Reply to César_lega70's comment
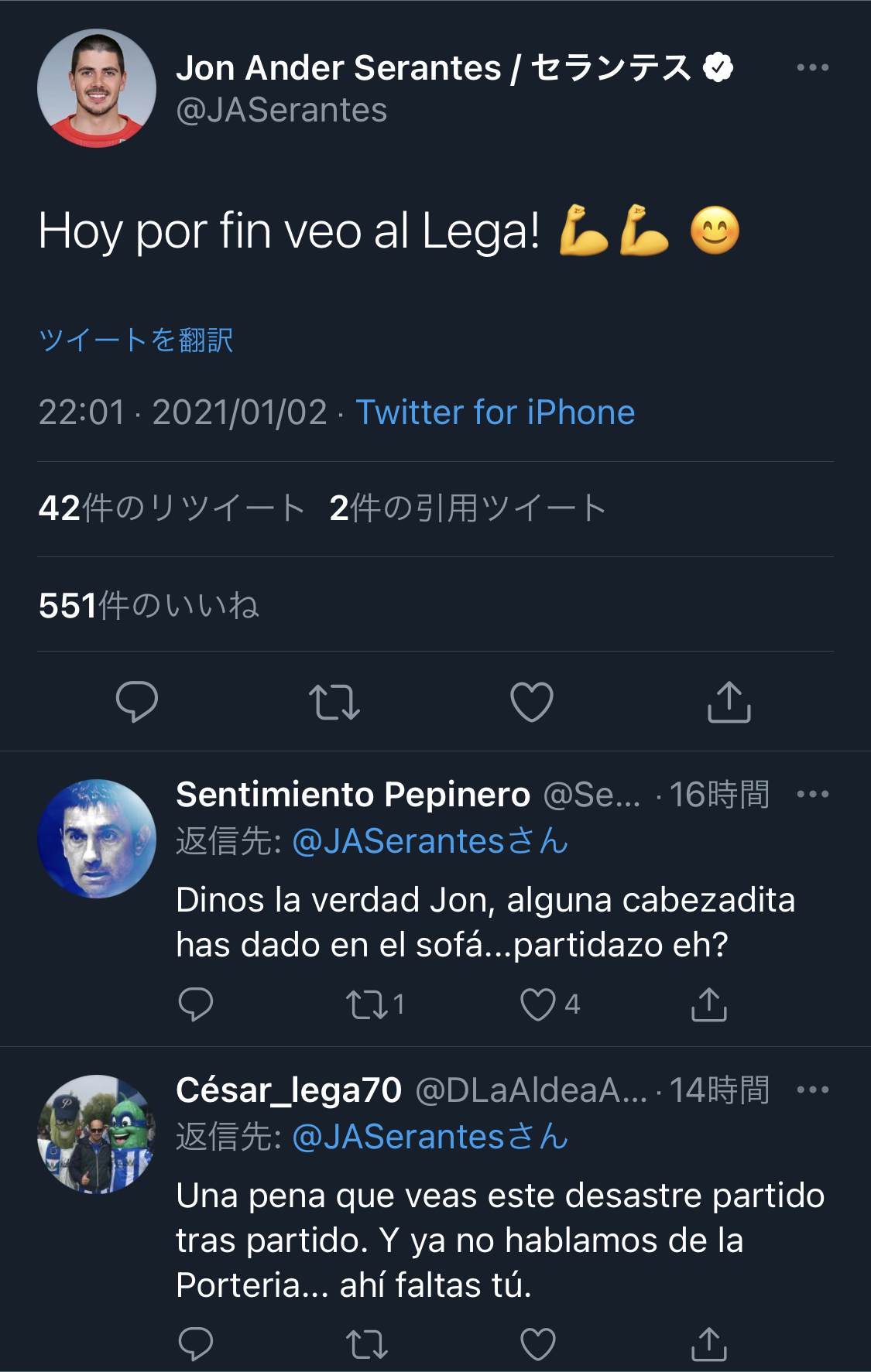The width and height of the screenshot is (871, 1372). tap(195, 1344)
